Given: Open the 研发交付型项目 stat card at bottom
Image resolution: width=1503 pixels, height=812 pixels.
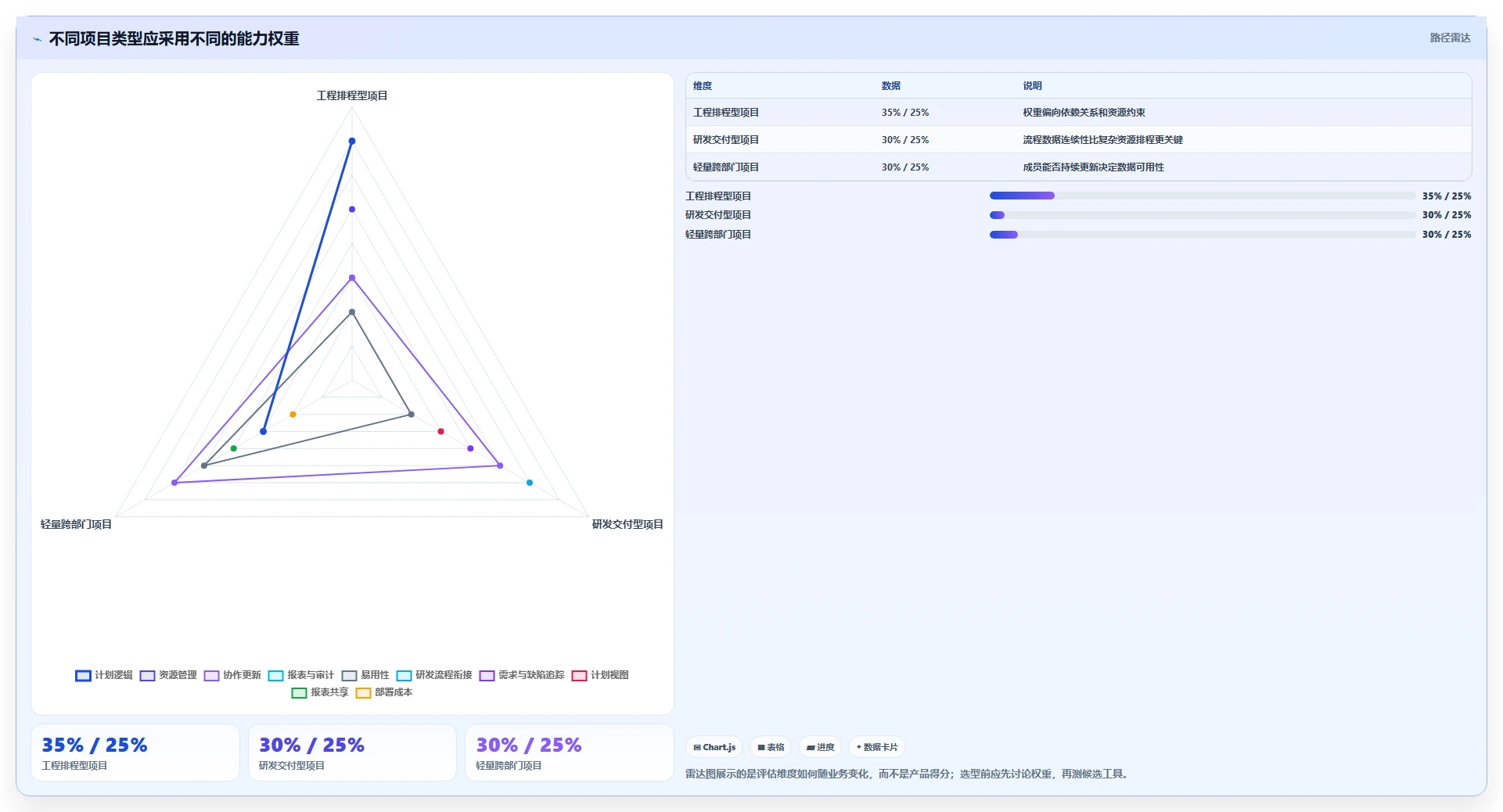Looking at the screenshot, I should [x=352, y=753].
